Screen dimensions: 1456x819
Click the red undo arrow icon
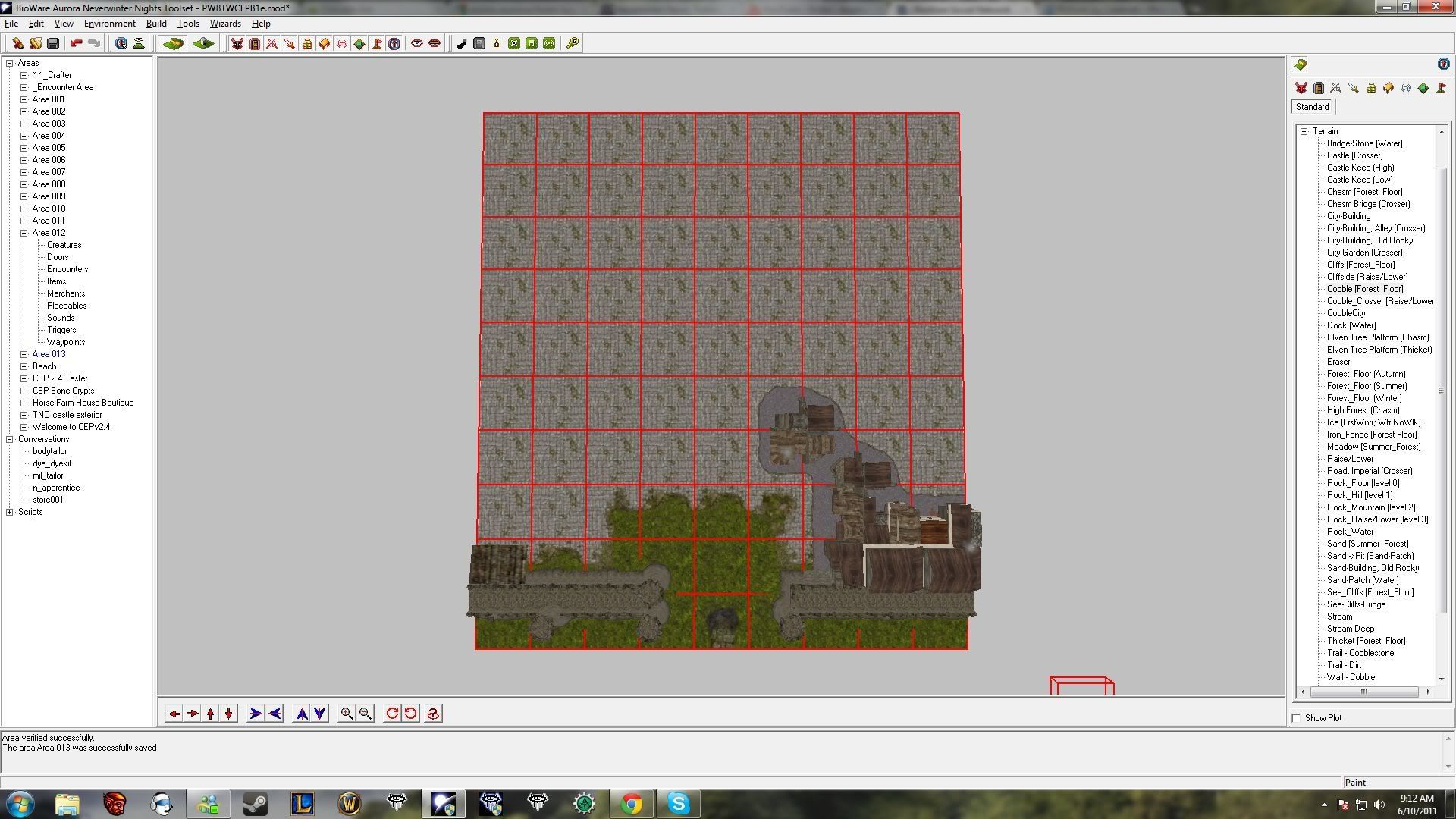click(x=76, y=43)
